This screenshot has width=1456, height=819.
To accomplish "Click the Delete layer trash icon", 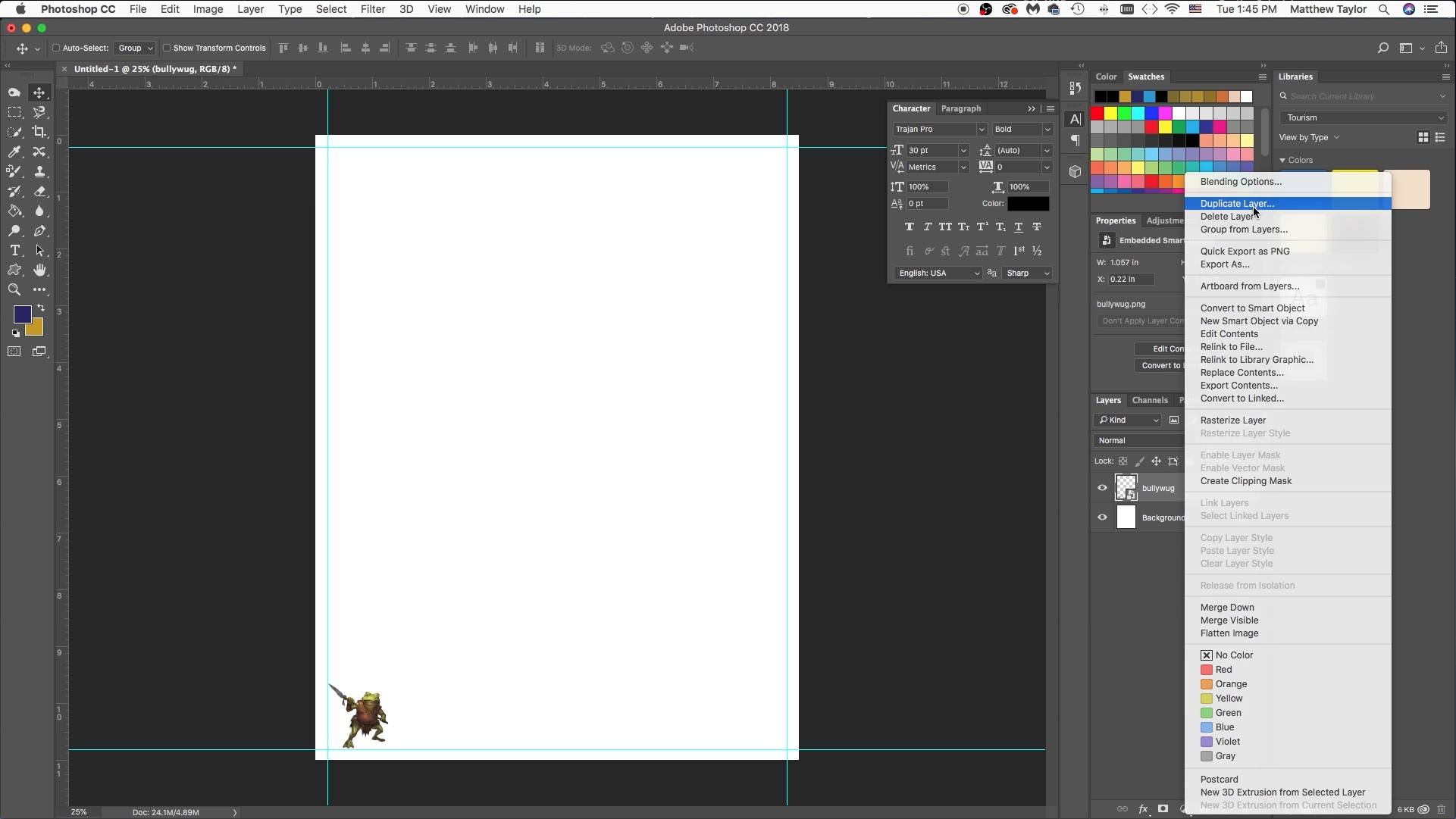I will (1442, 809).
